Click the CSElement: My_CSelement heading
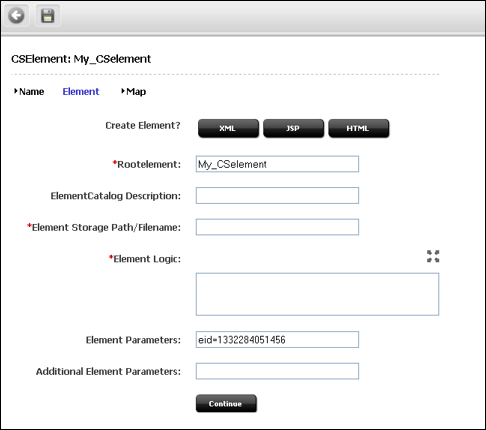The height and width of the screenshot is (430, 486). point(81,59)
